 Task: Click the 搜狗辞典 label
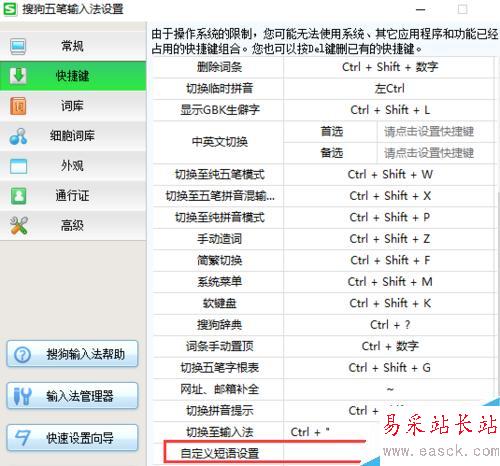click(219, 325)
